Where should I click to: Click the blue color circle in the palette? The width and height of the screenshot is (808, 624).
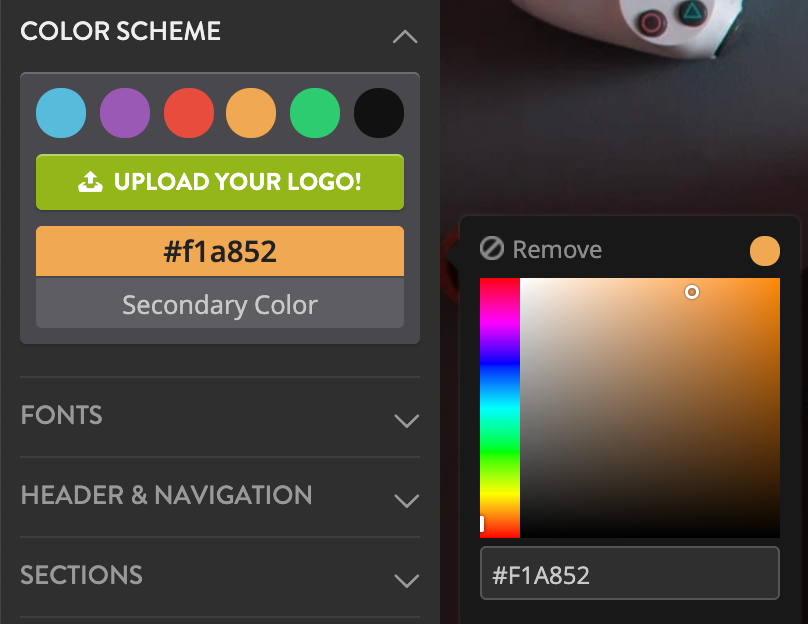coord(60,112)
